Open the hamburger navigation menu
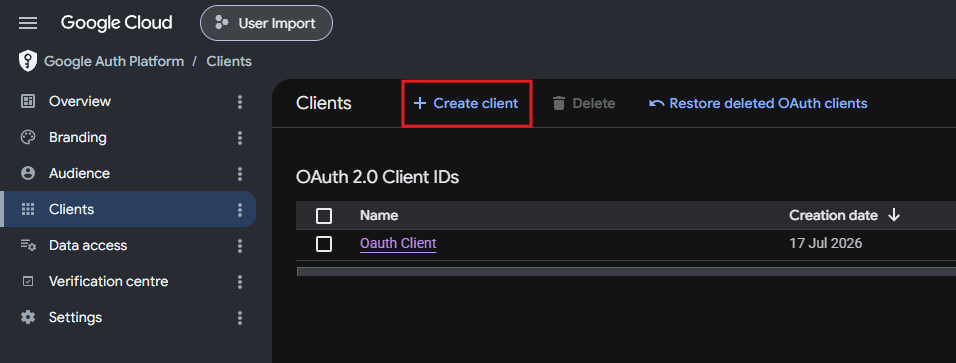 pos(28,23)
